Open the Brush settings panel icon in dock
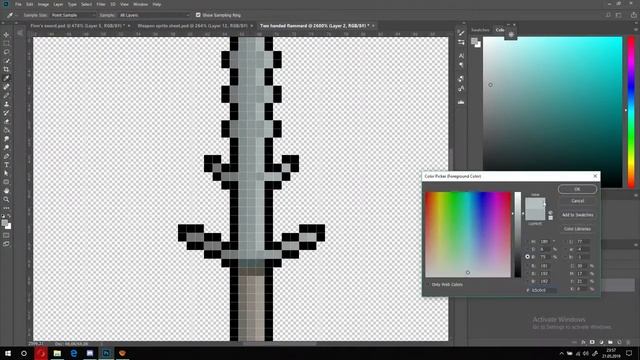Viewport: 640px width, 360px height. click(x=461, y=33)
